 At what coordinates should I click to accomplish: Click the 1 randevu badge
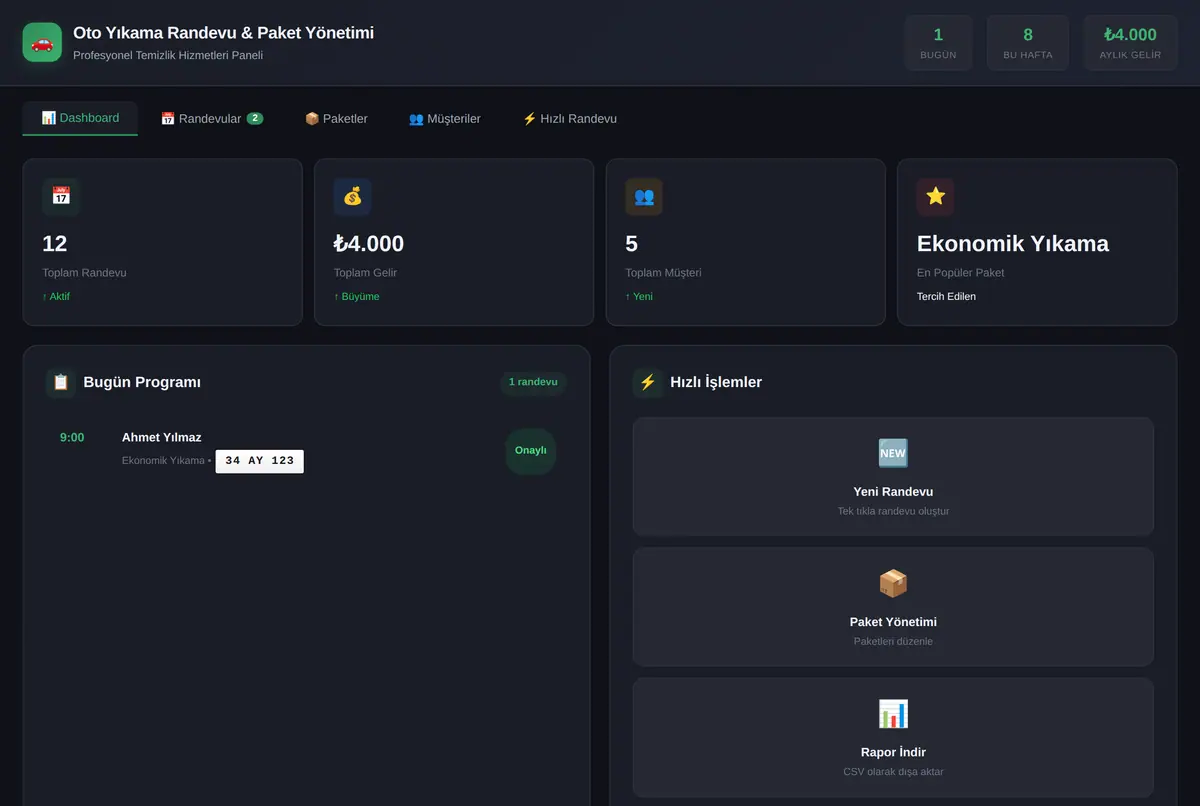pos(533,382)
